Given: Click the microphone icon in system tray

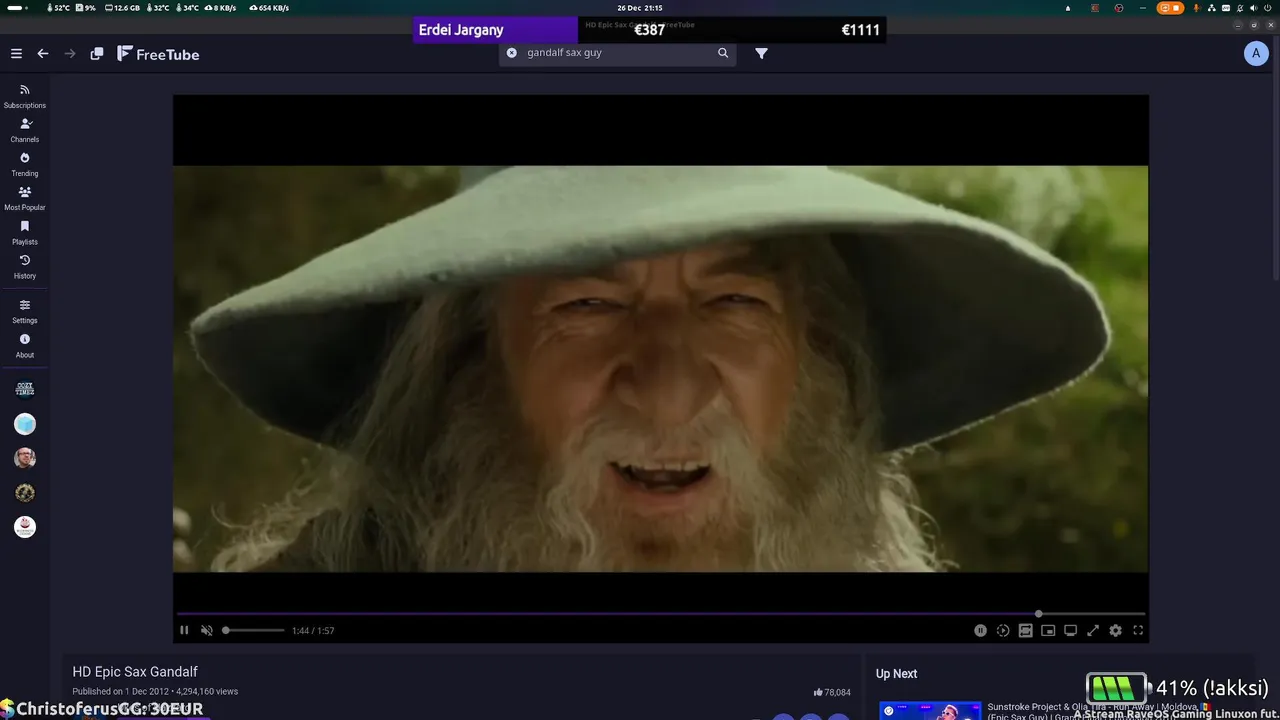Looking at the screenshot, I should click(x=1197, y=8).
